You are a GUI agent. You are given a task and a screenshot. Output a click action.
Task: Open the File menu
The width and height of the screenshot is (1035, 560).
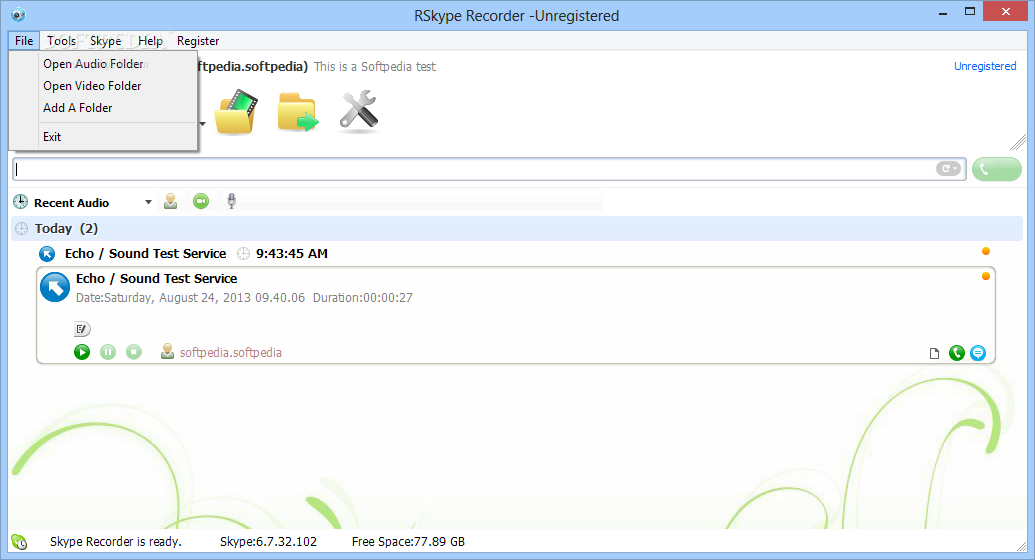(x=24, y=40)
